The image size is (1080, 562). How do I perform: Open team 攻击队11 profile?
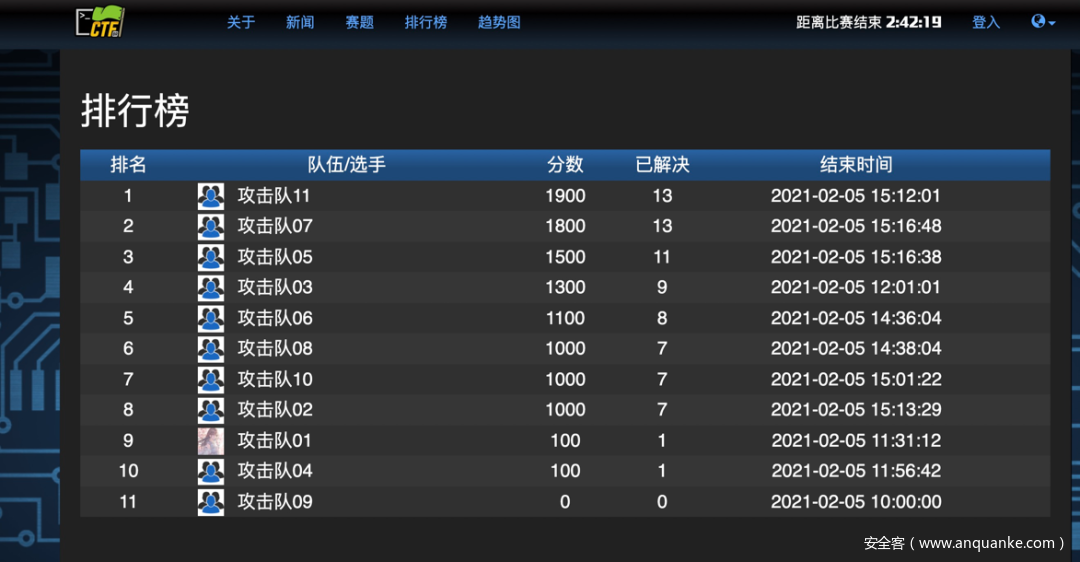coord(273,196)
